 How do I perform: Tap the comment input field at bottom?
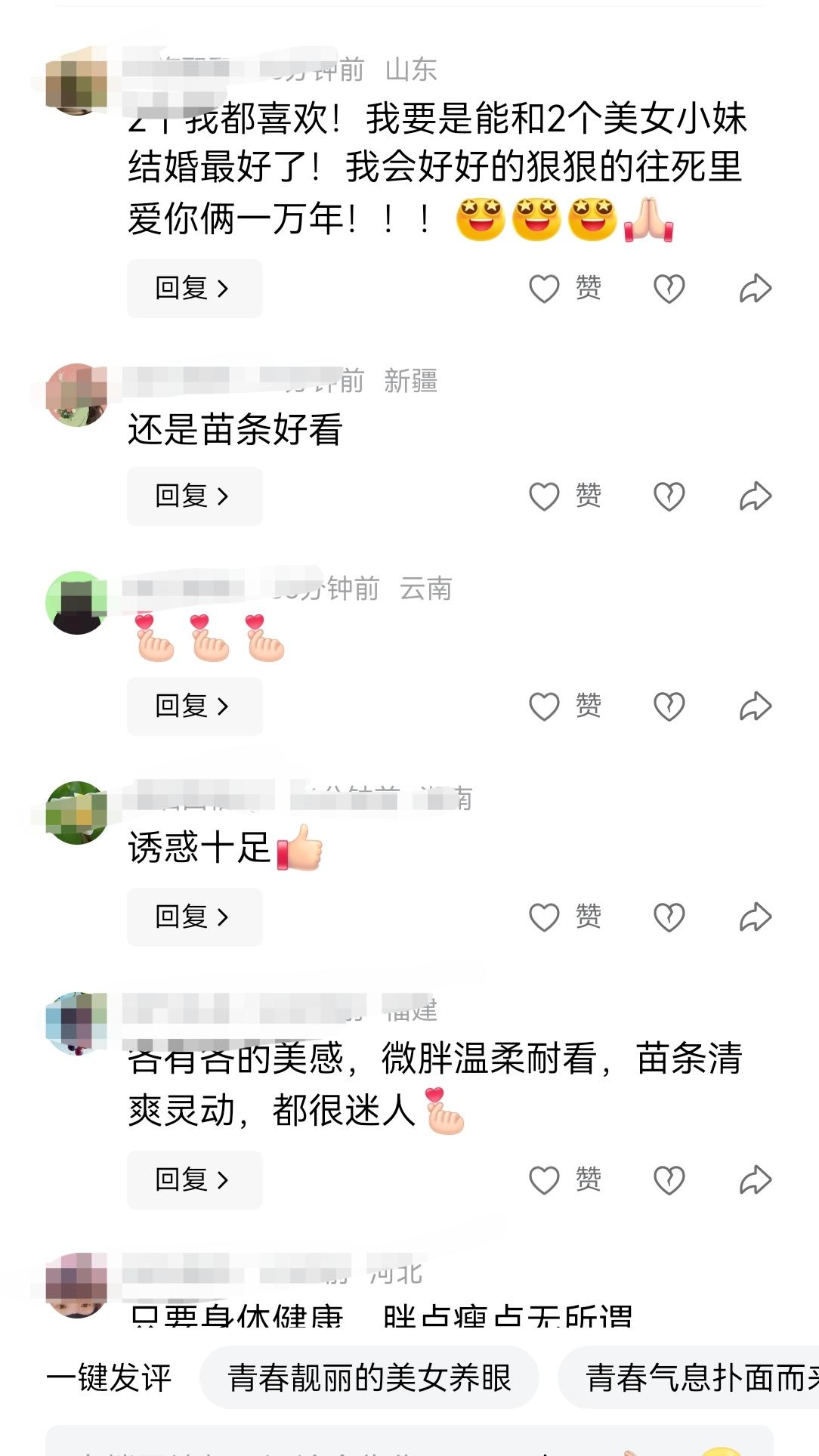pos(409,1441)
